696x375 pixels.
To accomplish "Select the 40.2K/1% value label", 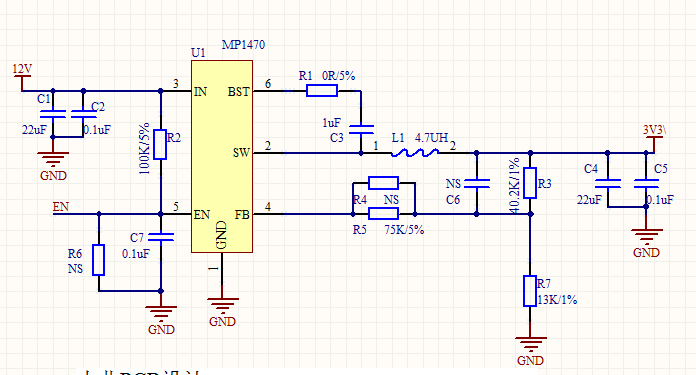I will click(514, 186).
